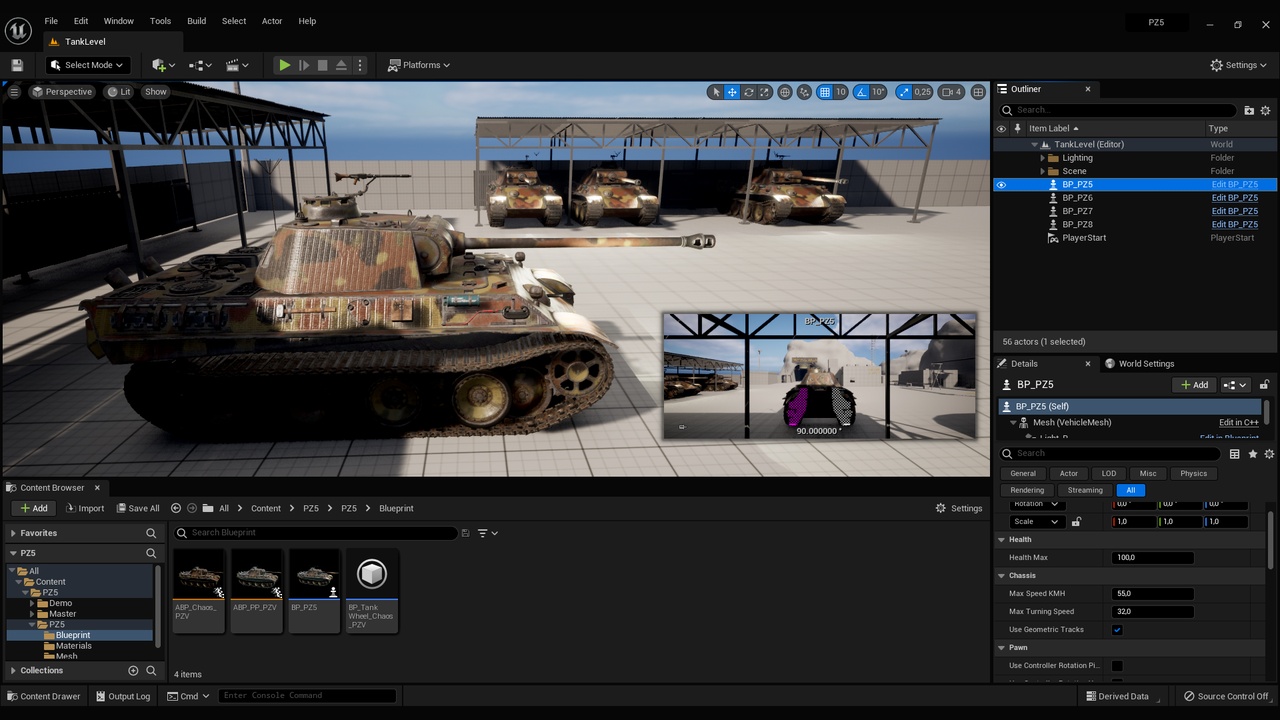The height and width of the screenshot is (720, 1280).
Task: Click the Max Speed KMH value field
Action: tap(1152, 594)
